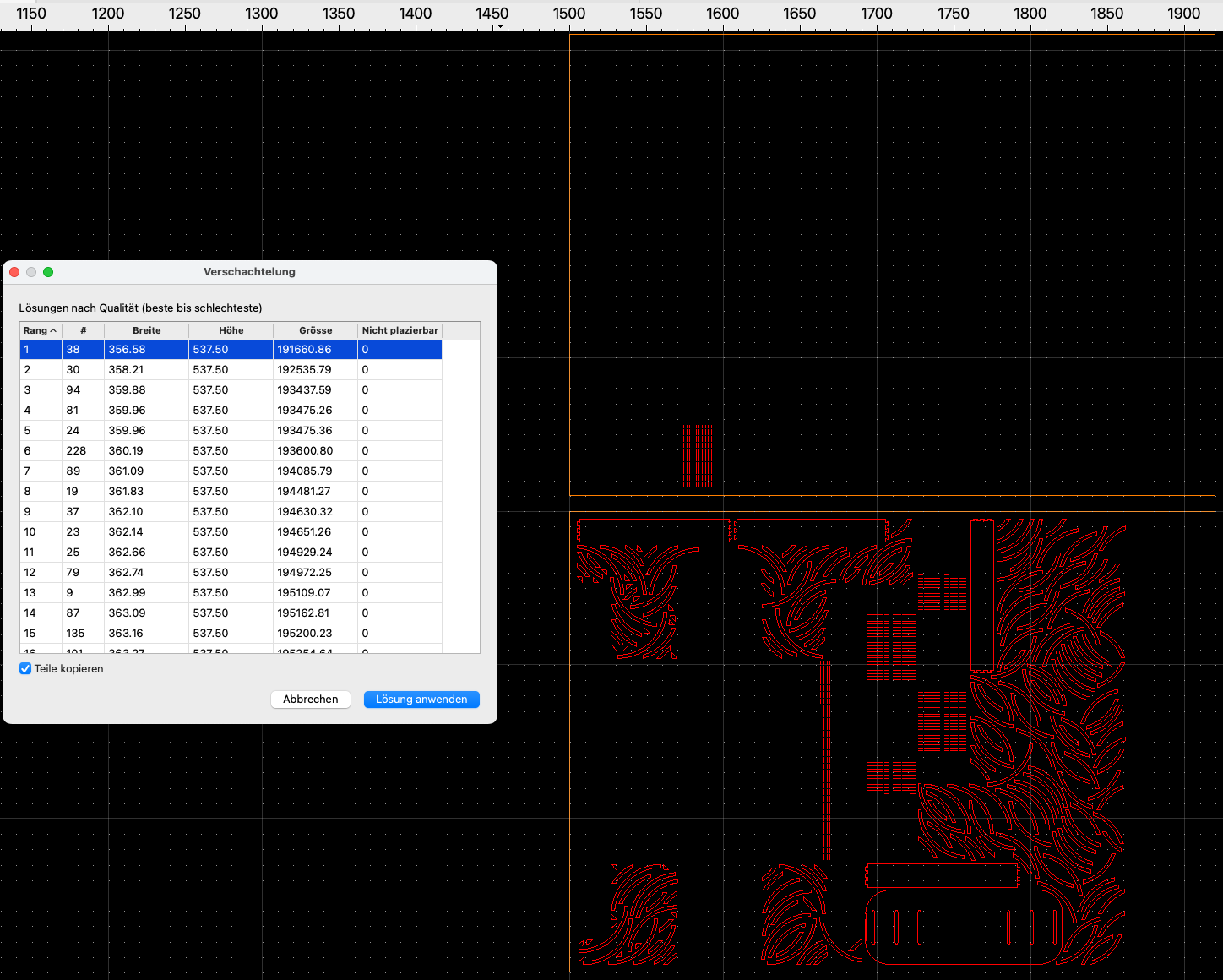Close the Verschachtelung dialog with red button
The height and width of the screenshot is (980, 1223).
(14, 272)
